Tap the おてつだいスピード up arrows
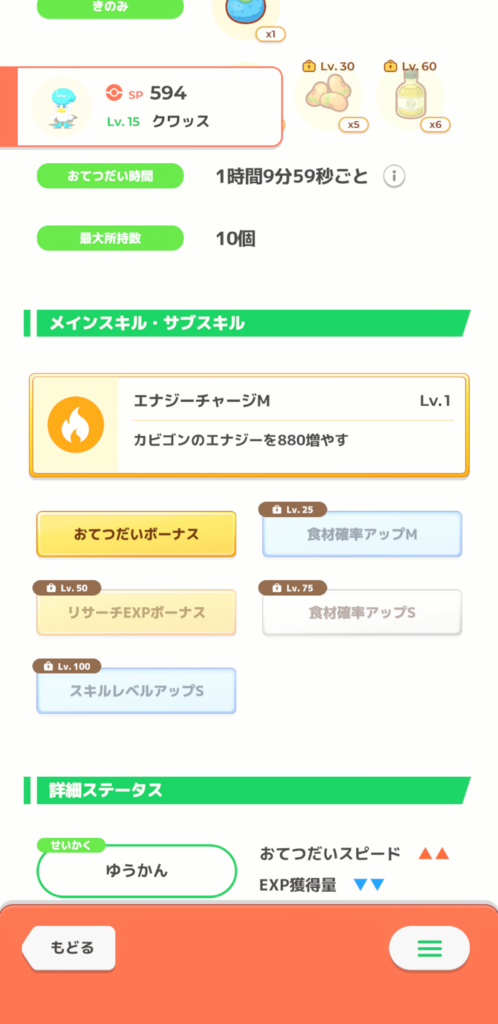This screenshot has height=1024, width=498. (433, 854)
